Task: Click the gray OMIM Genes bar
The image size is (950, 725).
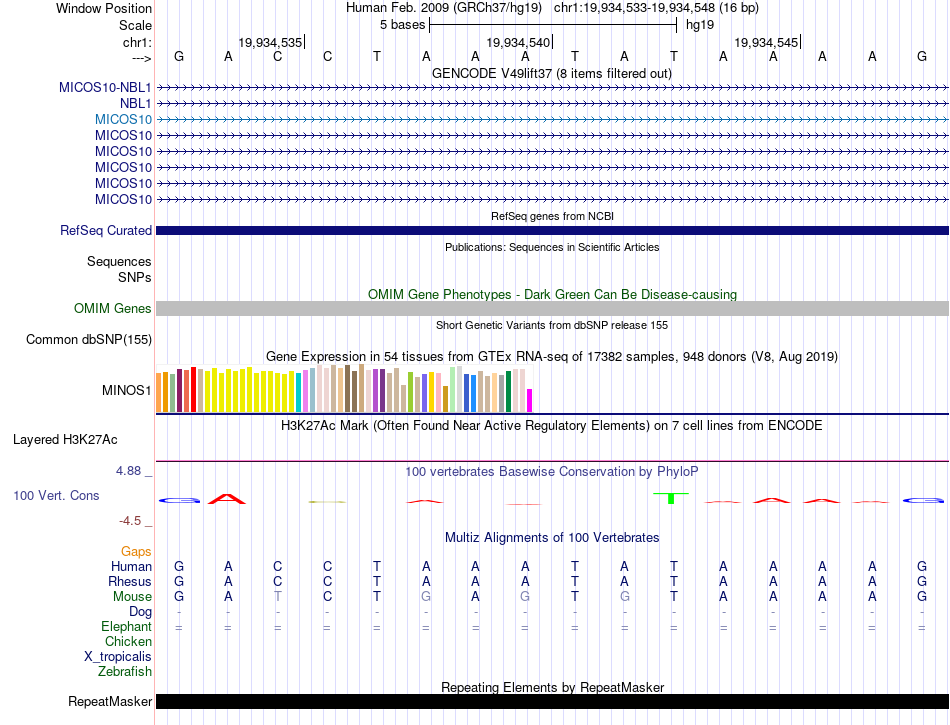Action: point(552,309)
